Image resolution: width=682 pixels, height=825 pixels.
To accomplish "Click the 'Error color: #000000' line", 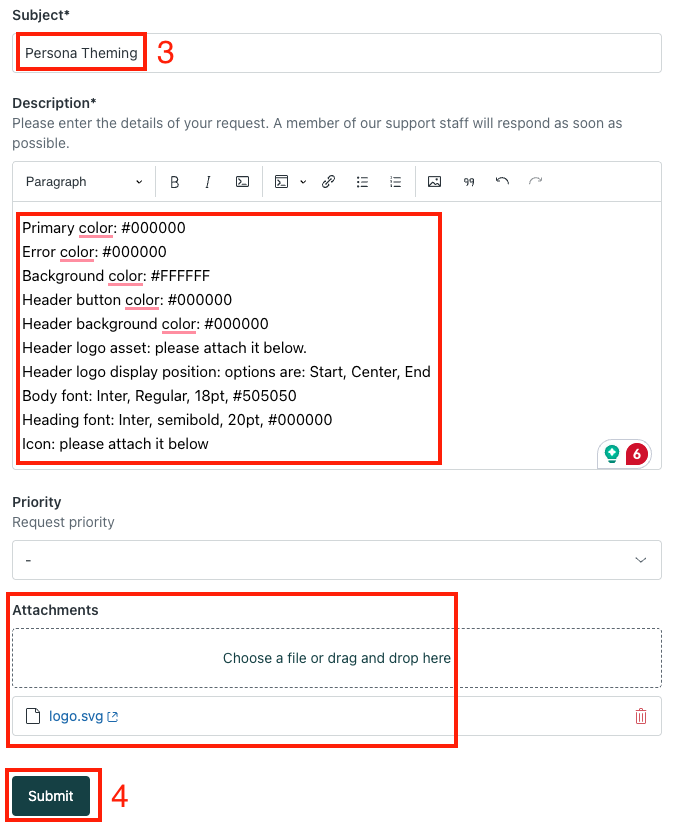I will tap(94, 252).
